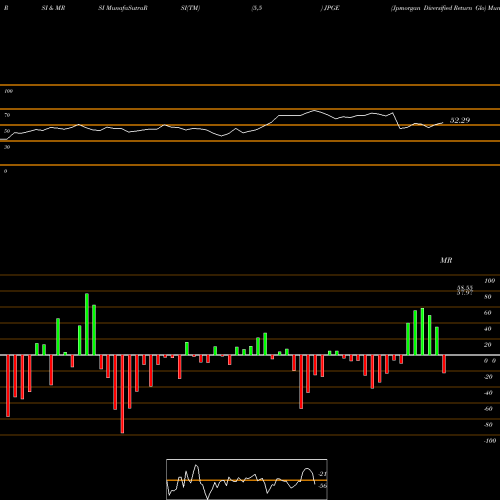Click the MR axis label -20

pos(488,377)
